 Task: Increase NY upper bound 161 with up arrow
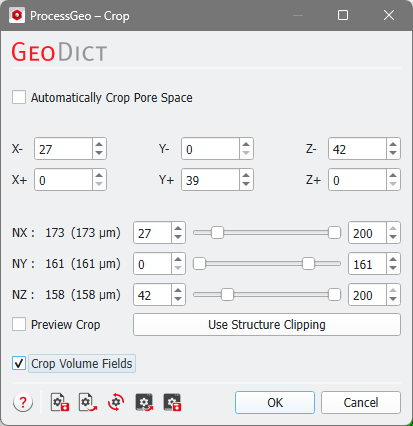[393, 259]
